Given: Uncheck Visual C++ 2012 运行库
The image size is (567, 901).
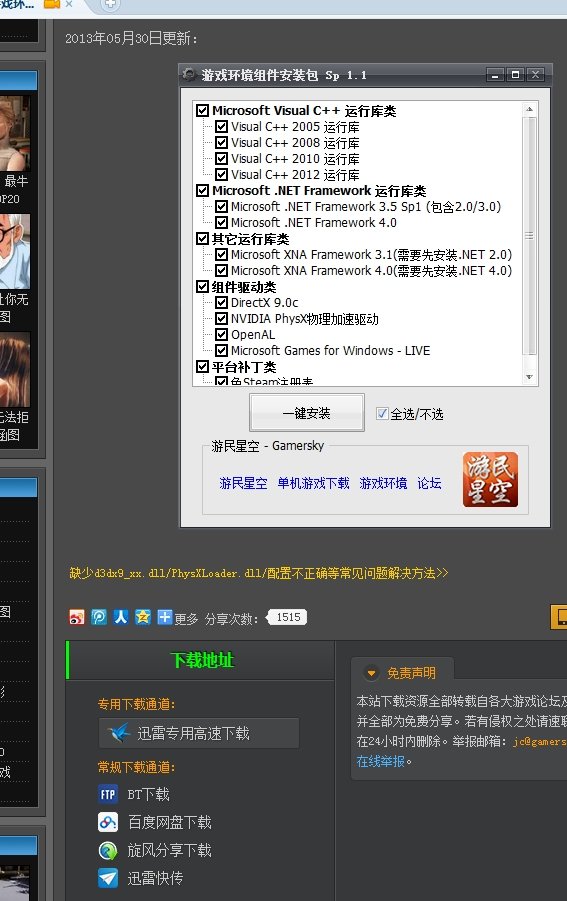Looking at the screenshot, I should pyautogui.click(x=221, y=174).
